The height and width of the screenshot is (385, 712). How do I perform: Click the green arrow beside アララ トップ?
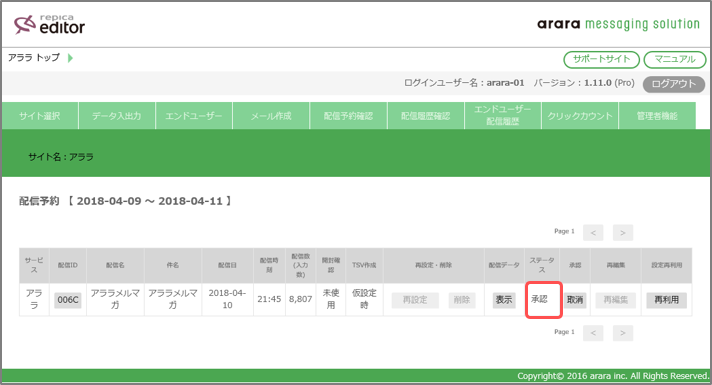click(x=70, y=58)
